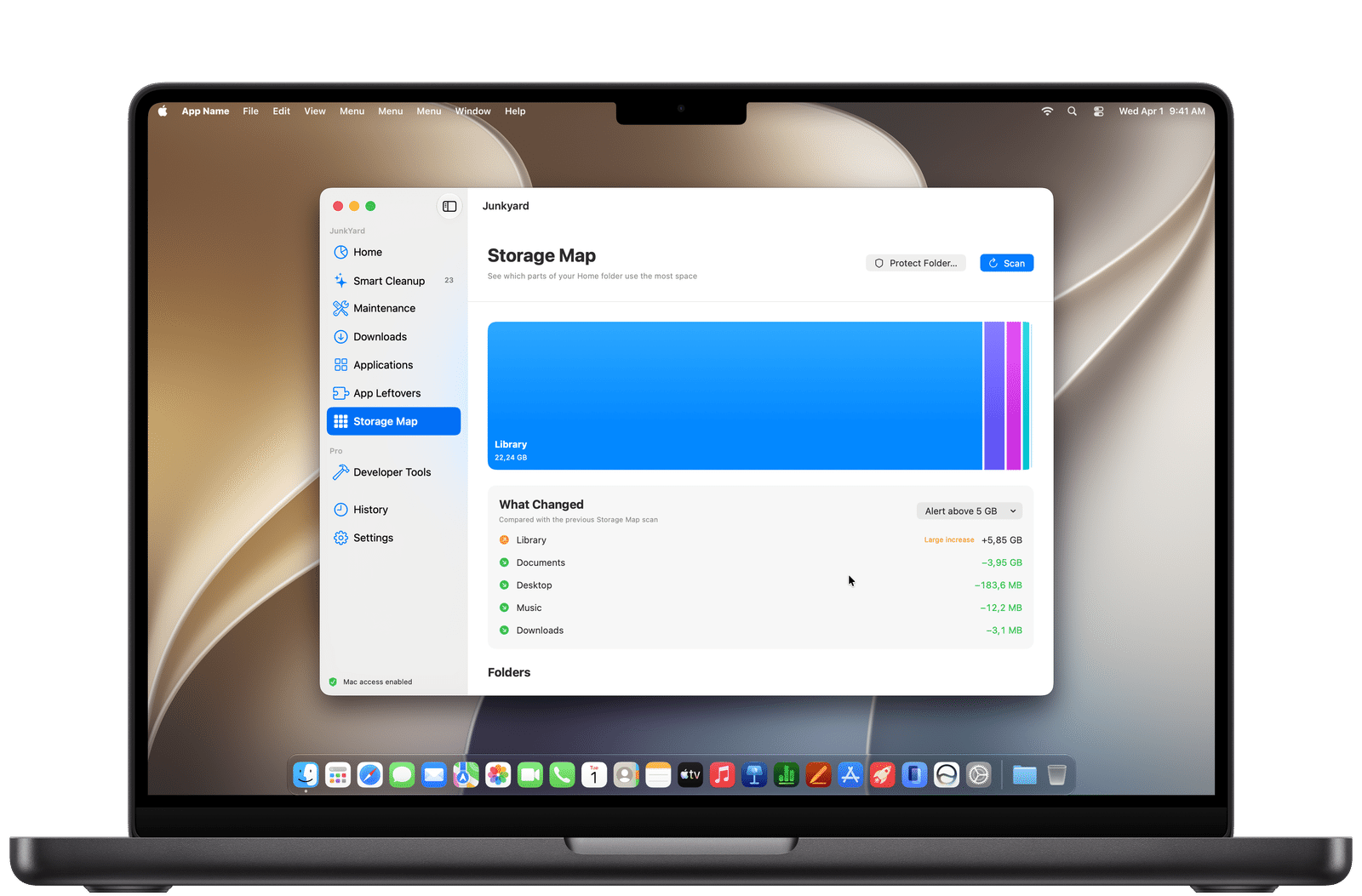The image size is (1362, 896).
Task: Open the blue folder stack in the Dock
Action: pyautogui.click(x=1025, y=774)
